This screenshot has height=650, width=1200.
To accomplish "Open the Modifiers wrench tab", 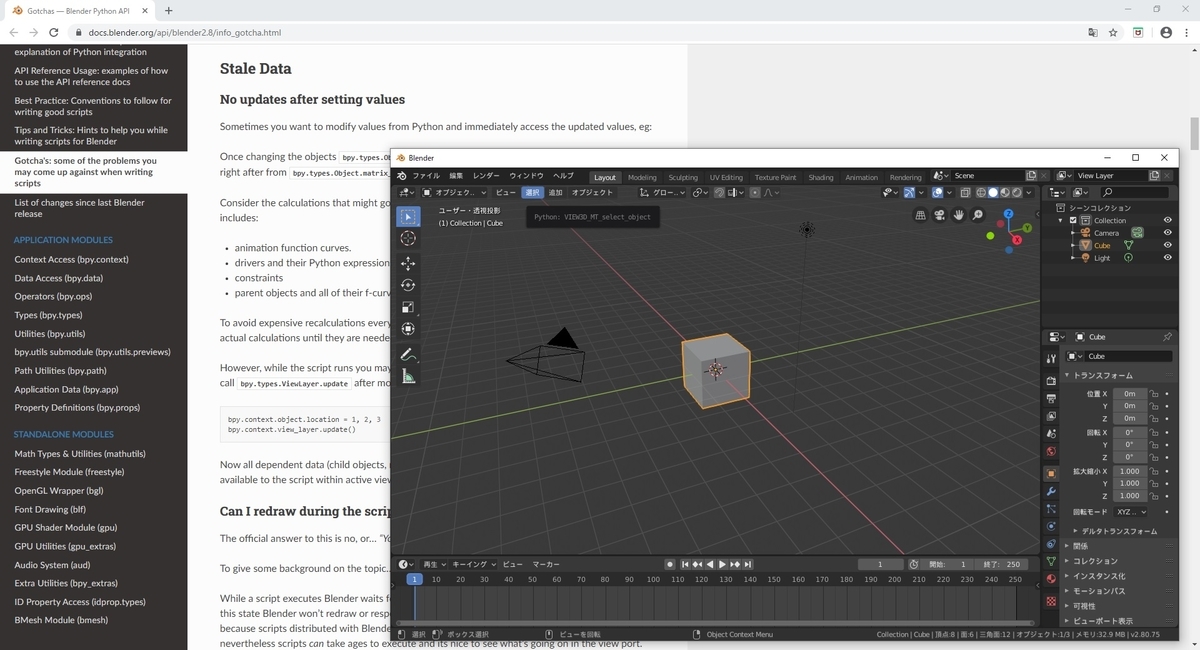I will 1051,492.
